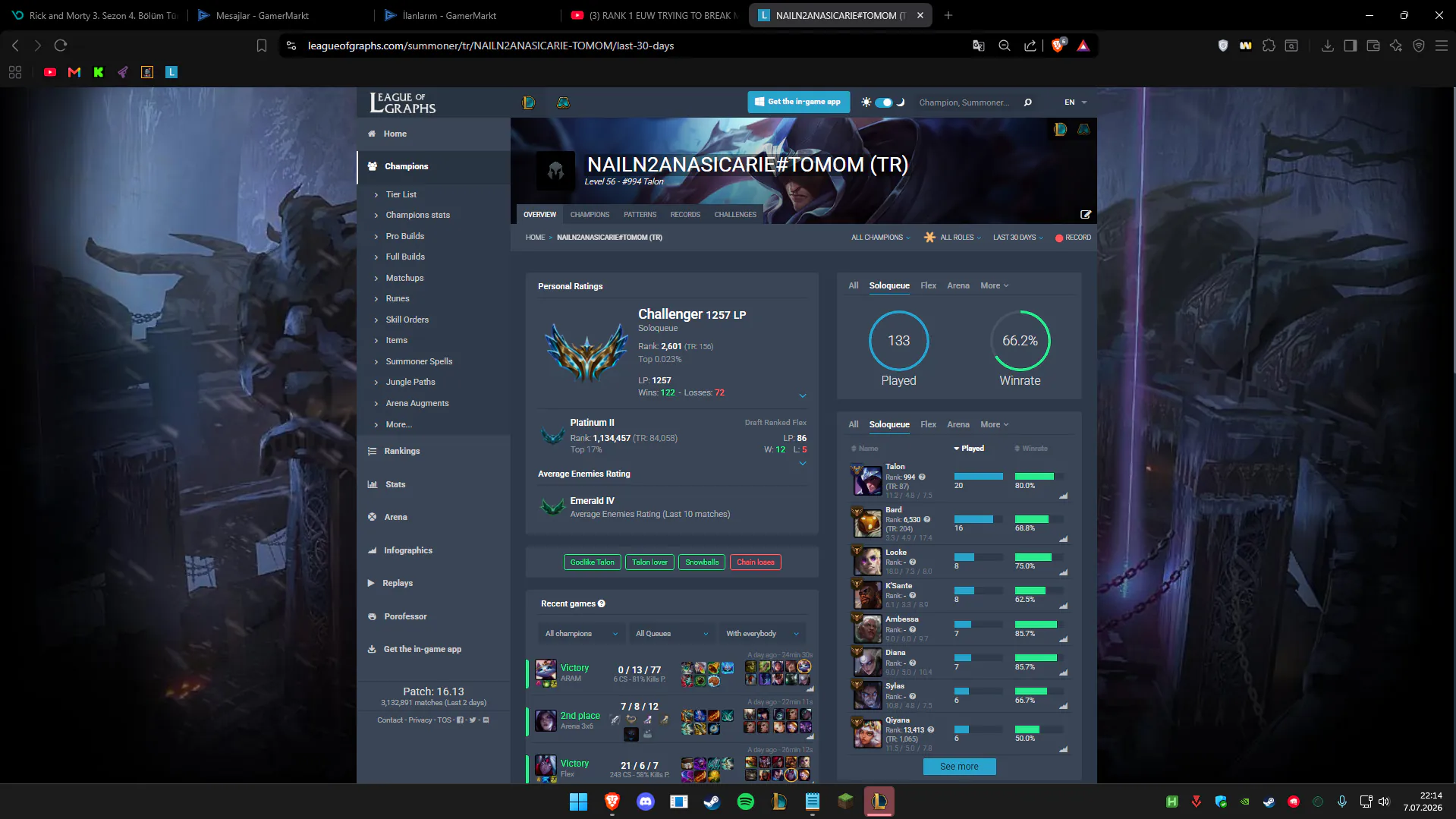The height and width of the screenshot is (819, 1456).
Task: Click the Champion, Summoner search field
Action: tap(964, 102)
